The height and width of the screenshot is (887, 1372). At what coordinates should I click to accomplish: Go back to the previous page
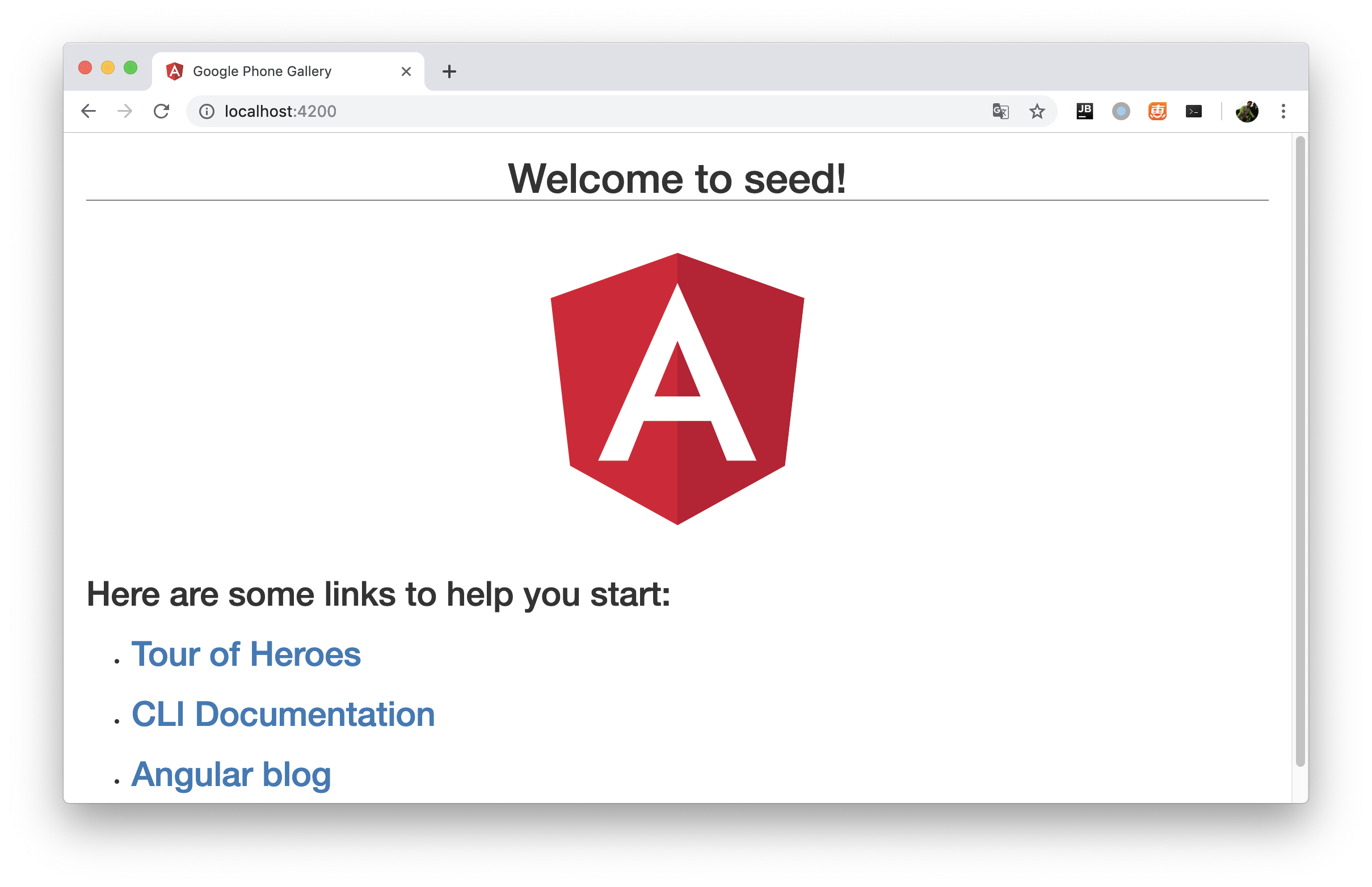(88, 111)
